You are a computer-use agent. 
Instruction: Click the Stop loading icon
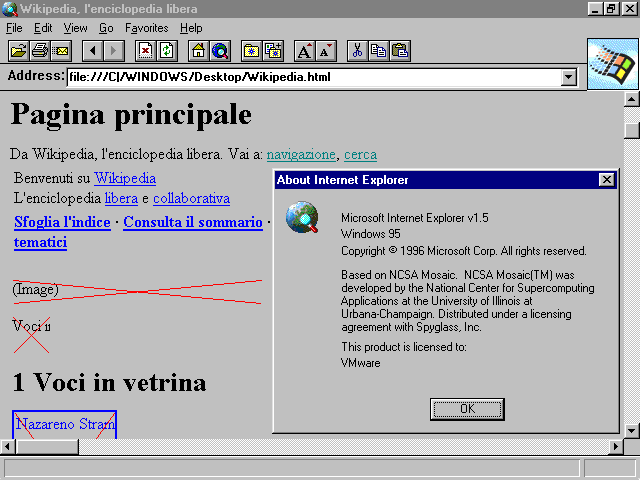[145, 50]
